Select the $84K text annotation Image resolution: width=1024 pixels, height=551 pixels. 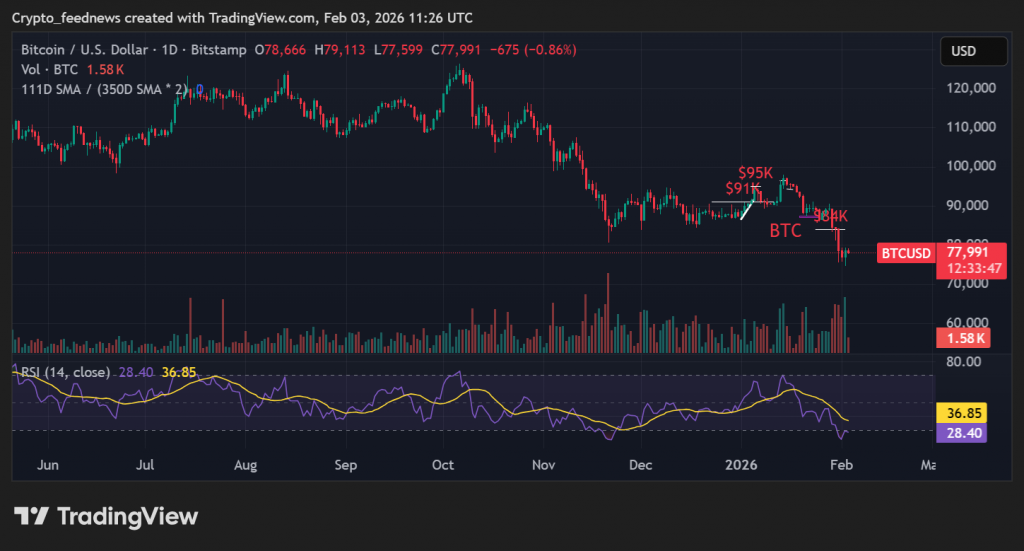[x=830, y=216]
